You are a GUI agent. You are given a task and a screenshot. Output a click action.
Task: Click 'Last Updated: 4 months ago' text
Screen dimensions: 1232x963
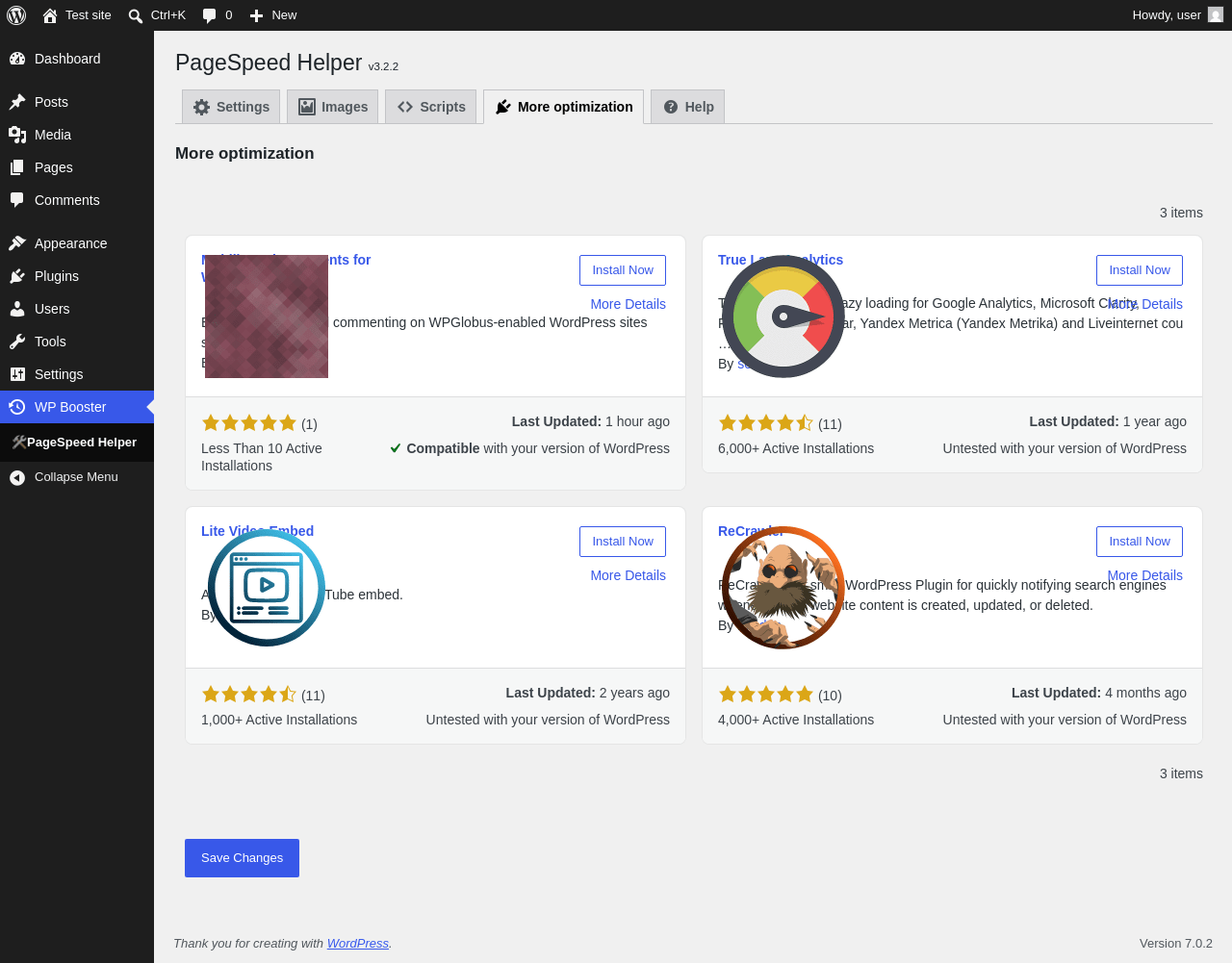[x=1099, y=693]
